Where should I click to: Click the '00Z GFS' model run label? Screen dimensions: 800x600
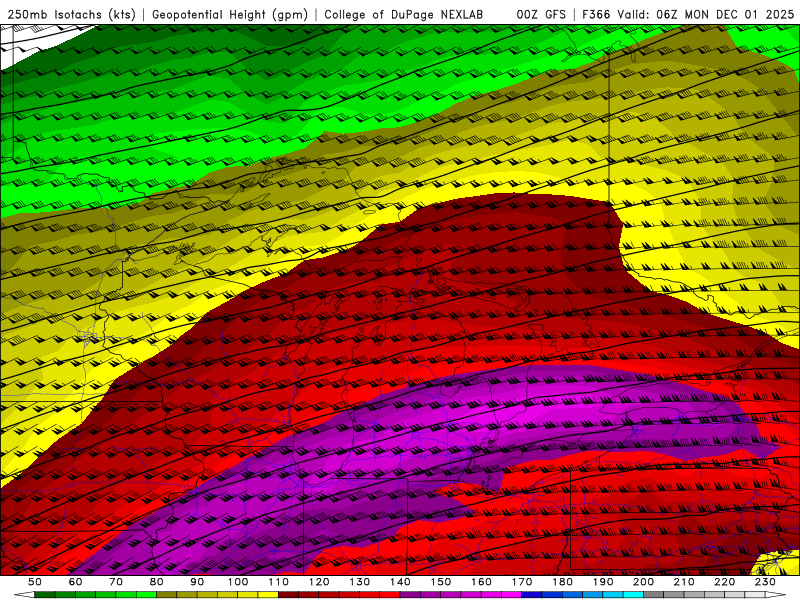[541, 15]
